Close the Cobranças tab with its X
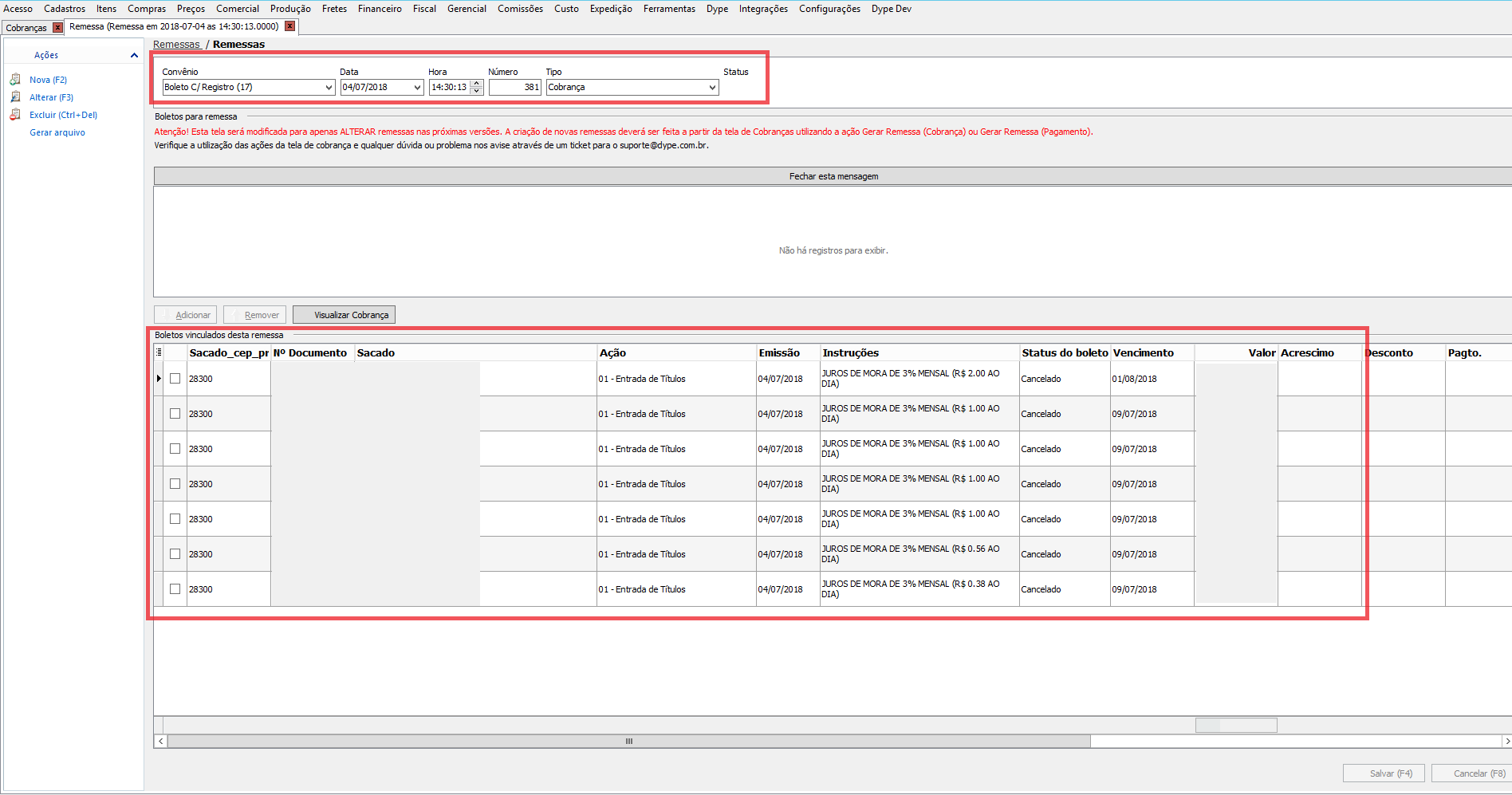 click(57, 28)
